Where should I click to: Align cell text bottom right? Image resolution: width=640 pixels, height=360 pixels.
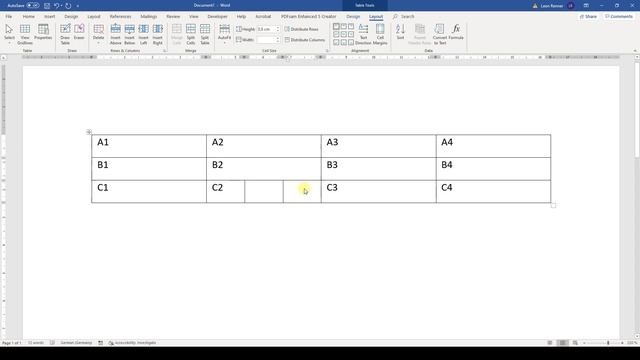tap(351, 42)
